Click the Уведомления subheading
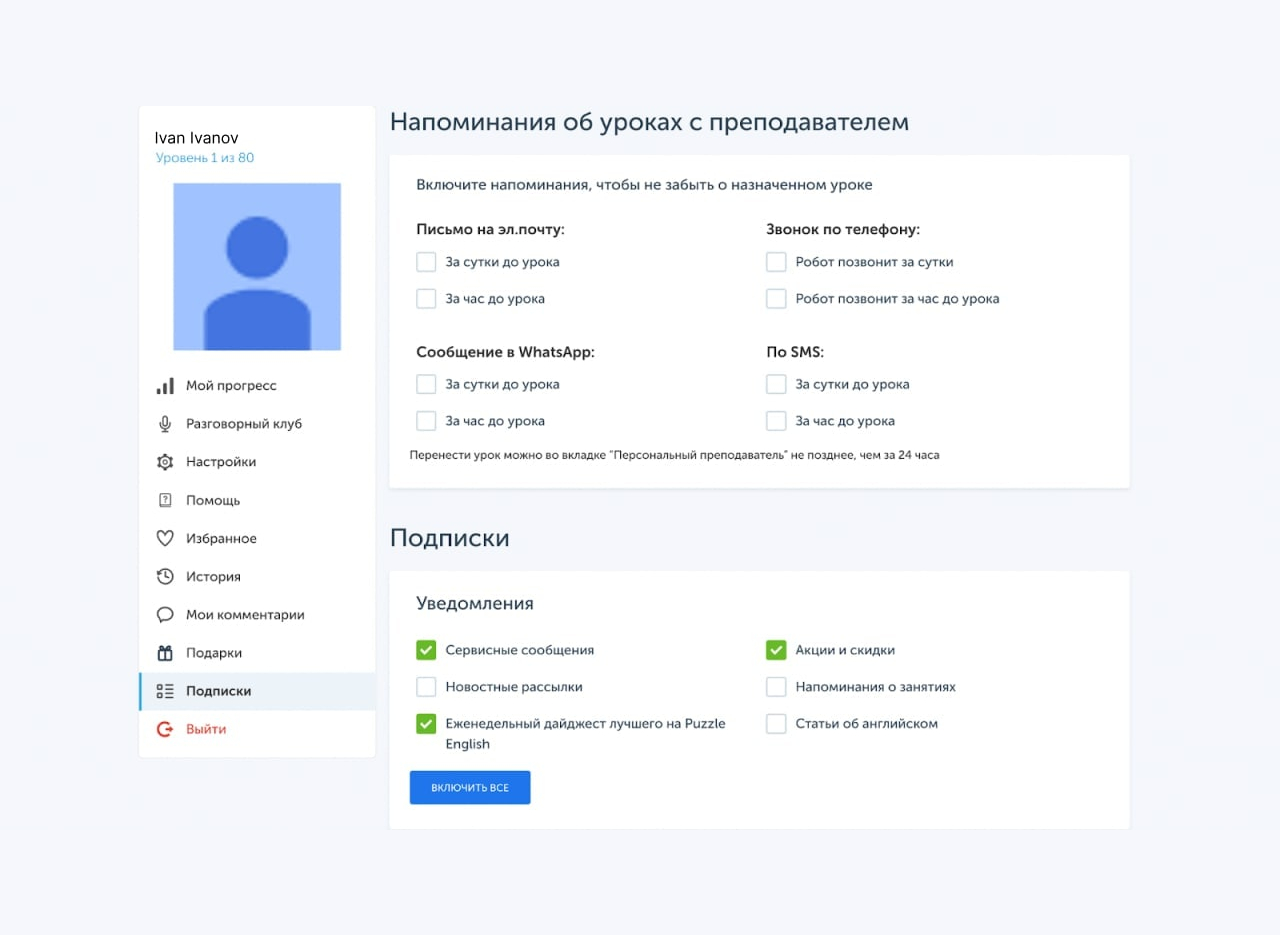Viewport: 1280px width, 935px height. pos(475,604)
